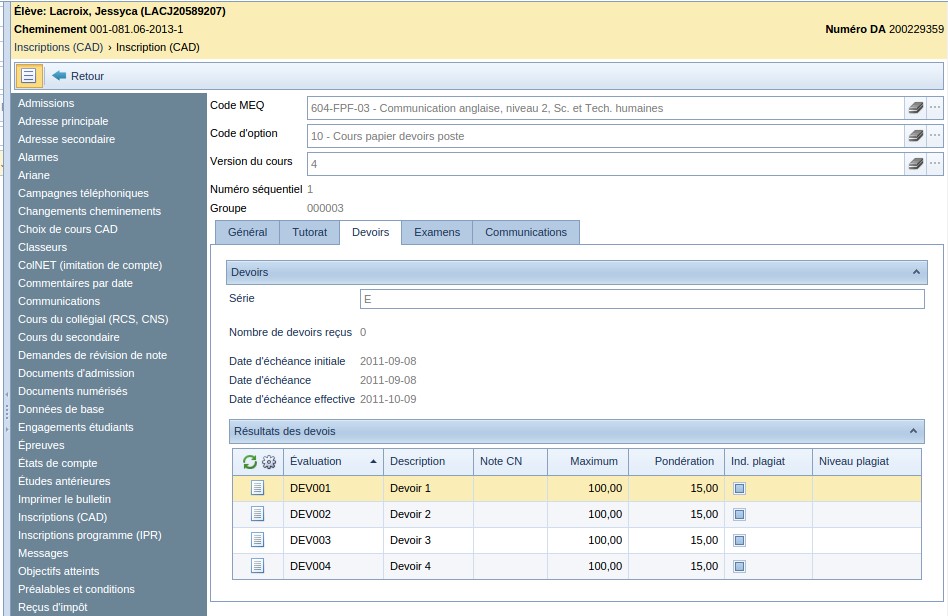Go back using the Retour button
This screenshot has width=948, height=616.
[x=78, y=76]
